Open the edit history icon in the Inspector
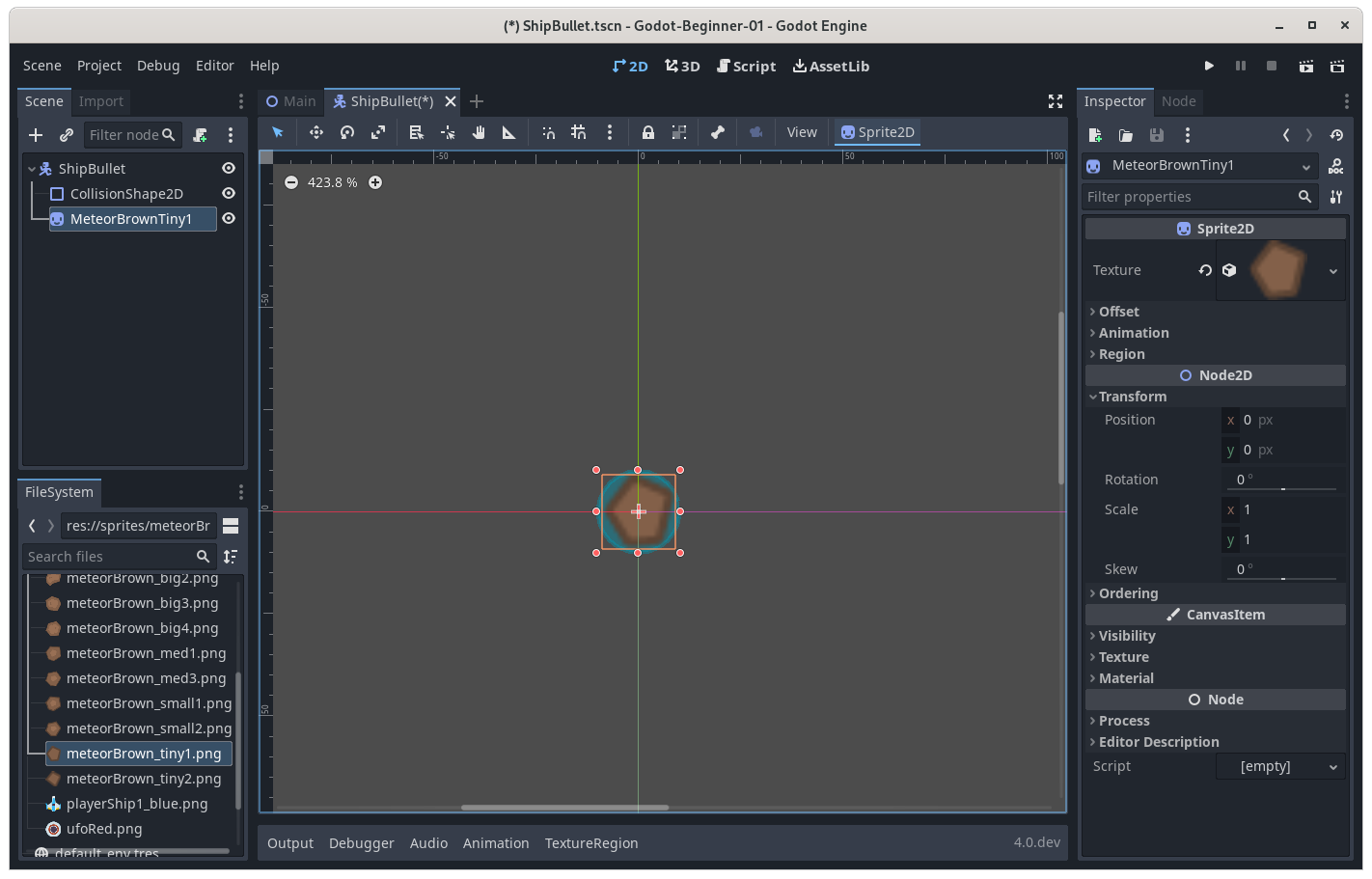The width and height of the screenshot is (1372, 879). point(1337,135)
